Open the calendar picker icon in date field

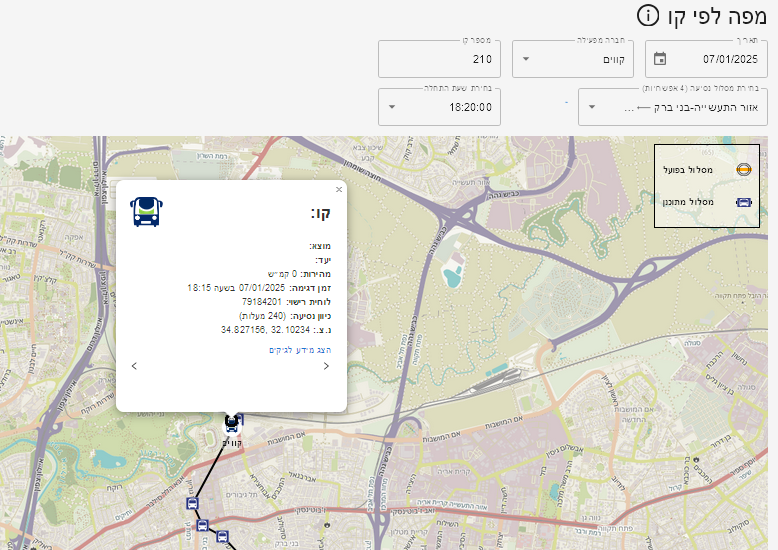659,59
